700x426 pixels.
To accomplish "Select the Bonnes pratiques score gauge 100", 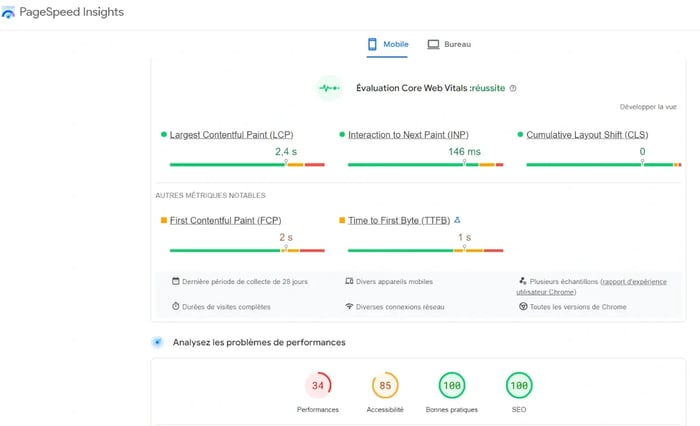I will coord(452,385).
